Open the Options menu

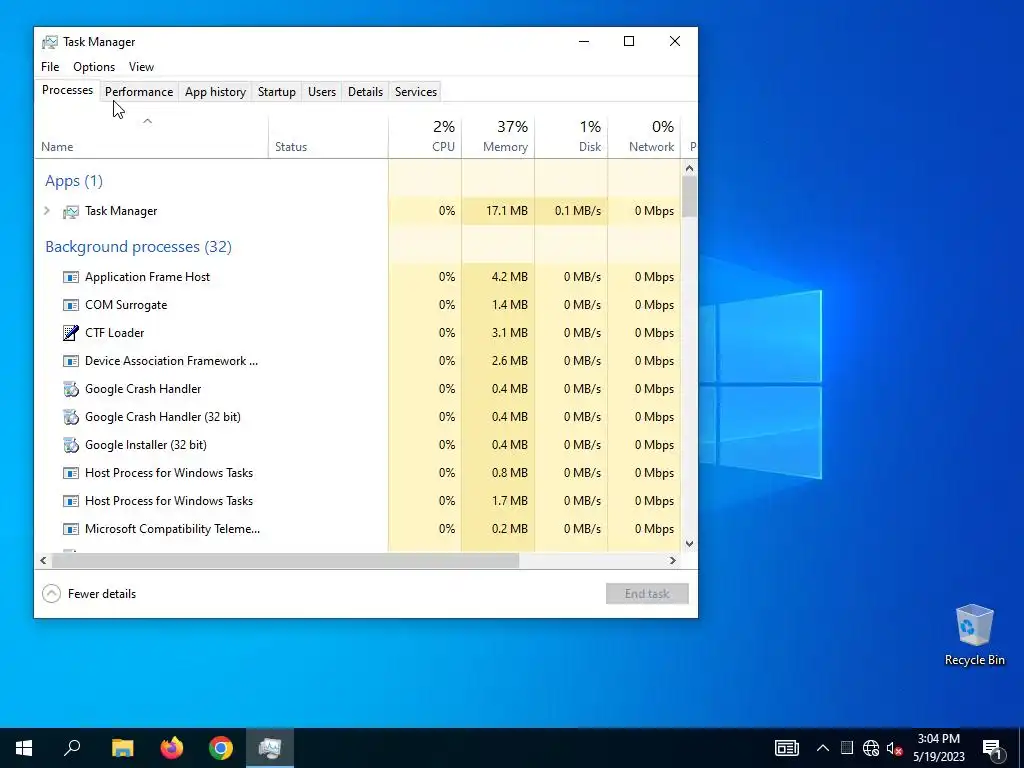pos(94,67)
